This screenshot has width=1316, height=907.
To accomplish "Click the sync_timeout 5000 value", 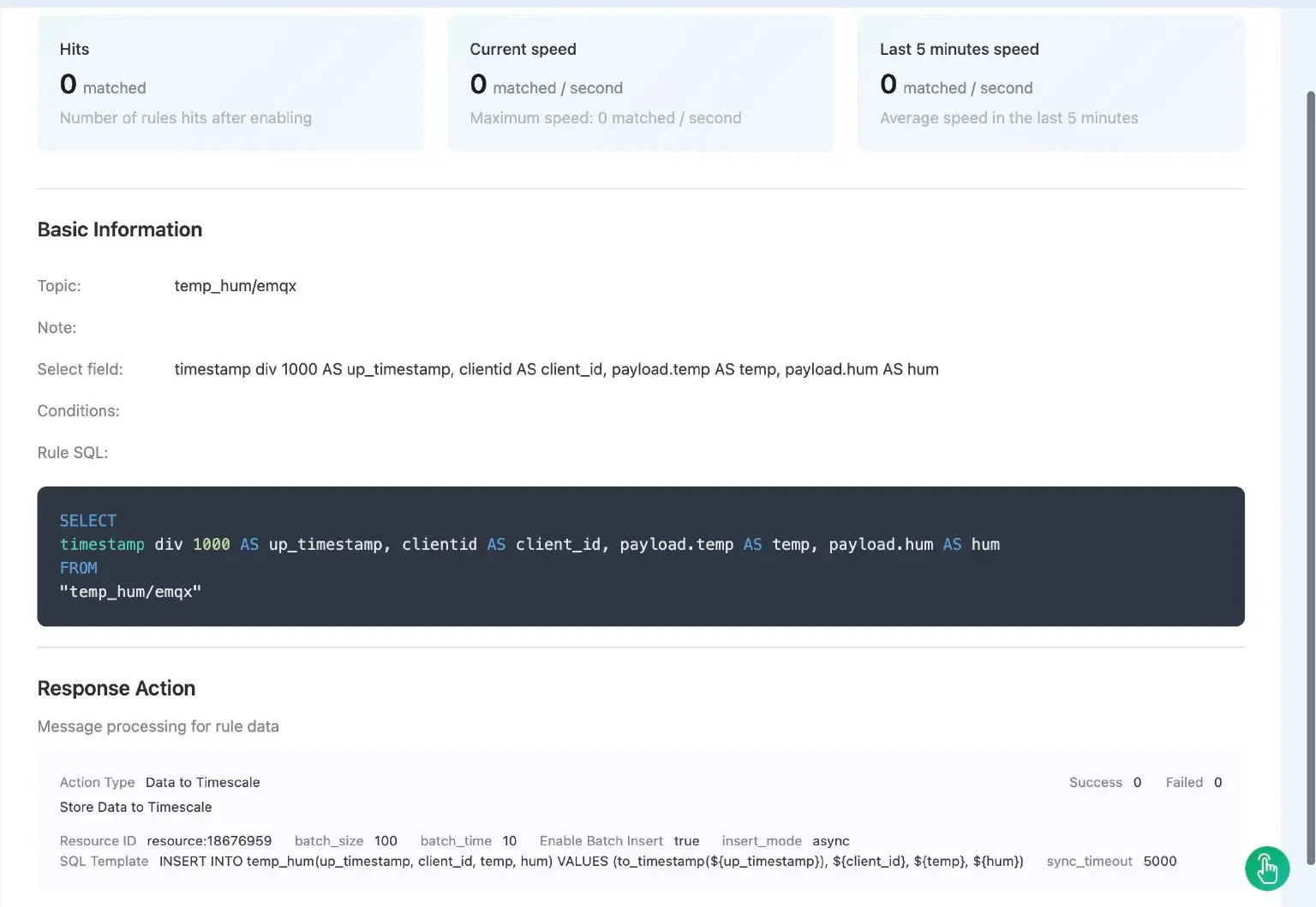I will [x=1159, y=862].
